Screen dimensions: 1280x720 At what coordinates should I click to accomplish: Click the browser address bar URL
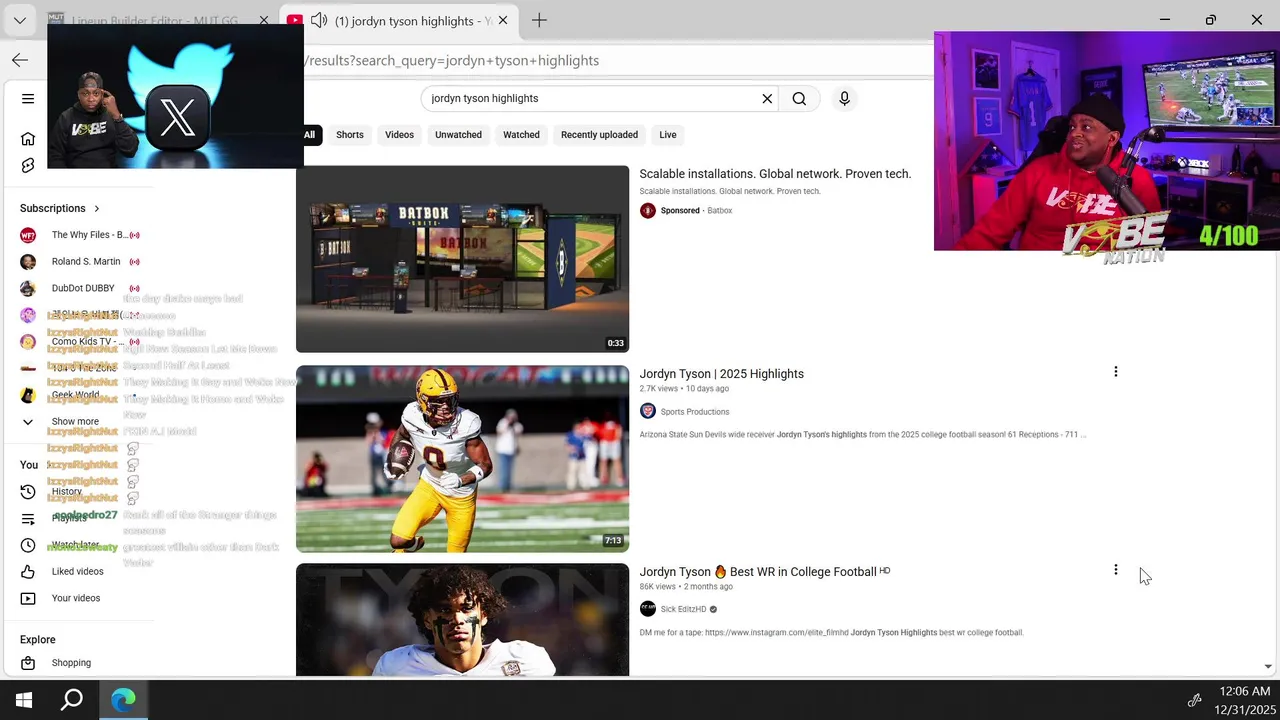[x=452, y=61]
